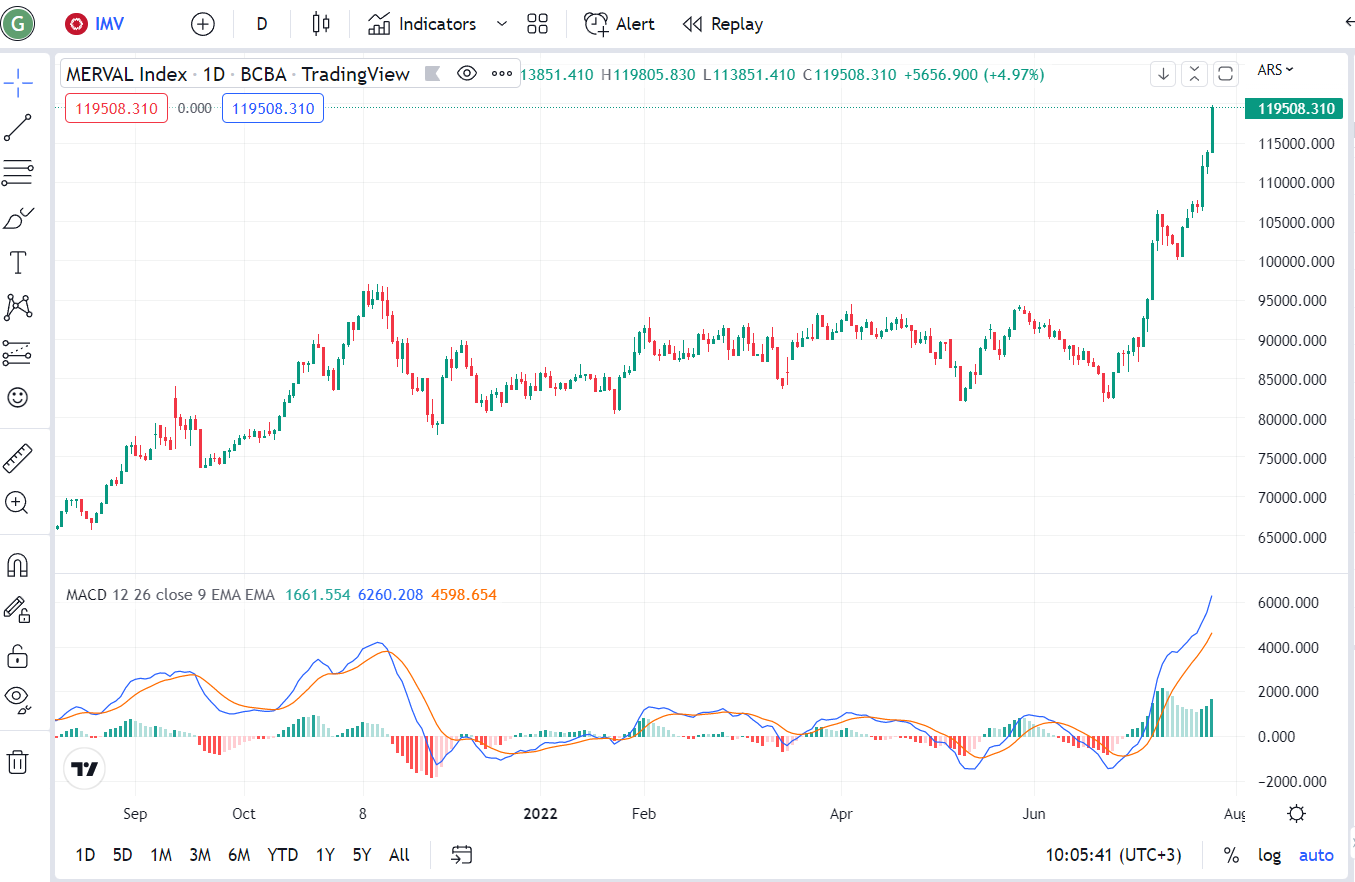Image resolution: width=1355 pixels, height=882 pixels.
Task: Click the add symbol plus icon
Action: pos(203,24)
